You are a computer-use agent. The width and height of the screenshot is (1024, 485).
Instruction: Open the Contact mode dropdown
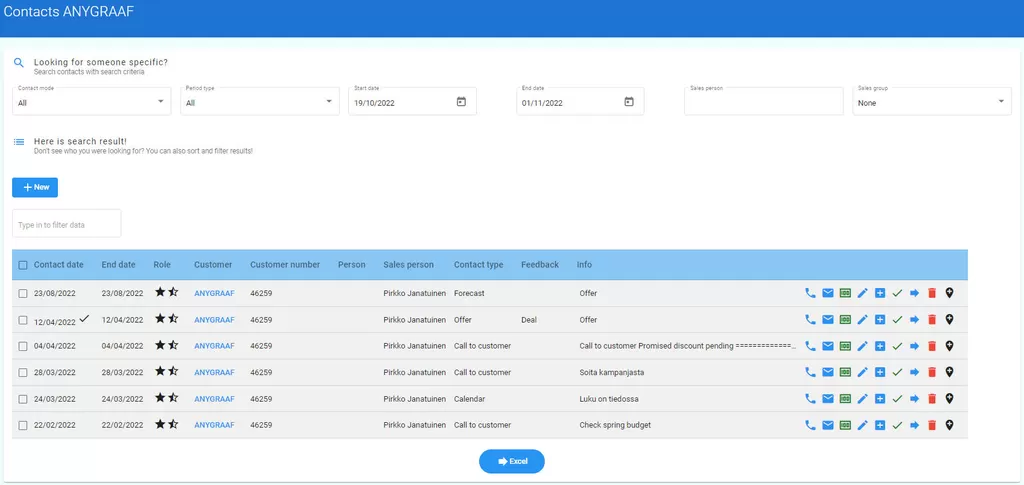pyautogui.click(x=91, y=102)
